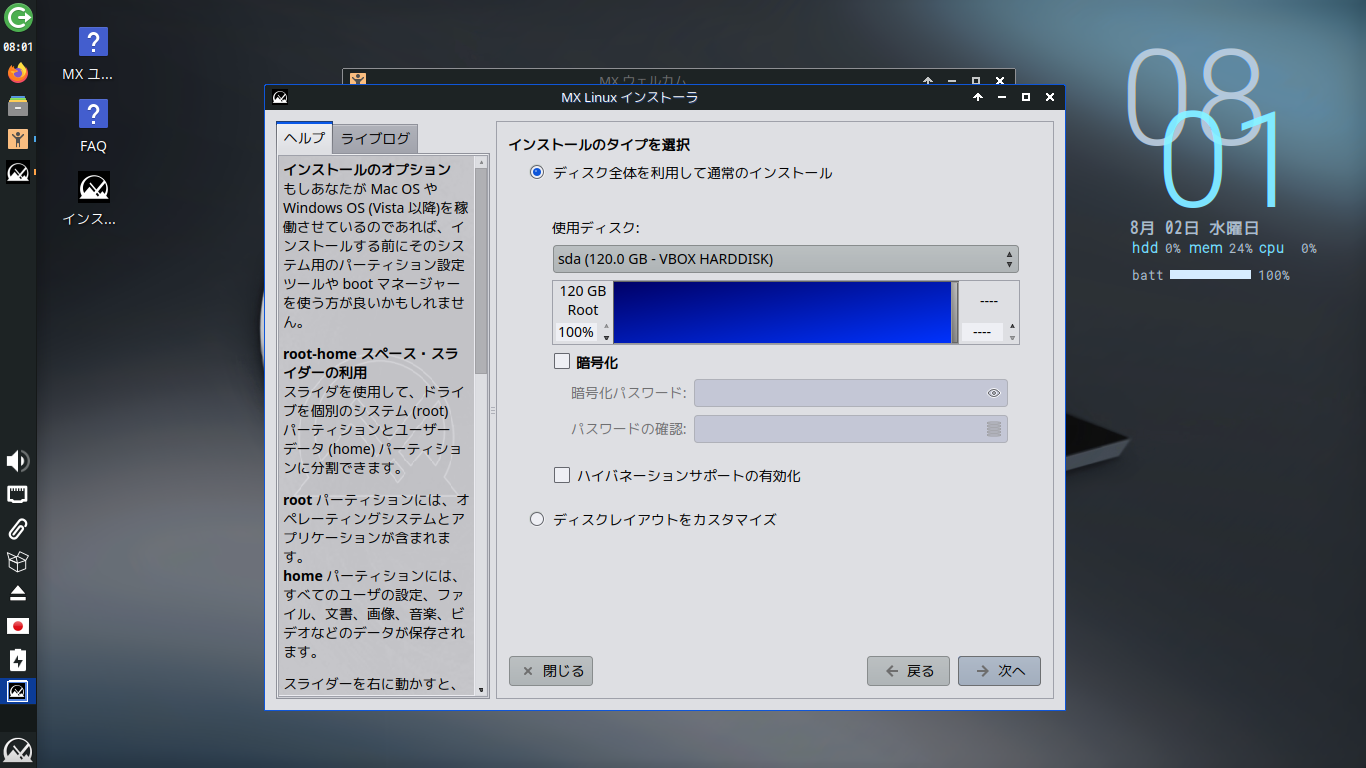
Task: Open the volume control tray icon
Action: coord(18,461)
